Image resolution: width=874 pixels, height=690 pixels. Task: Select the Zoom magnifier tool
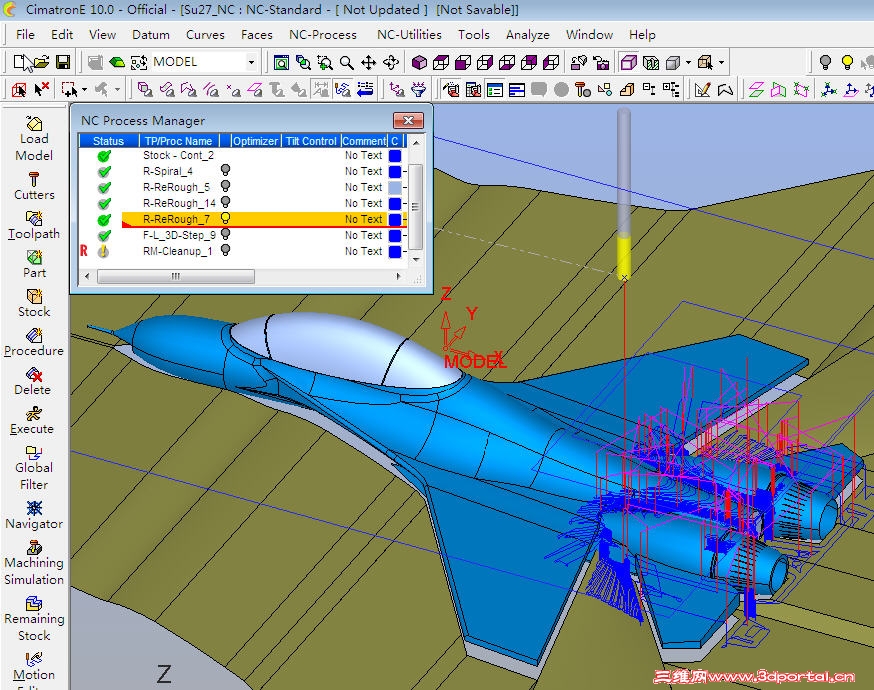[x=347, y=62]
